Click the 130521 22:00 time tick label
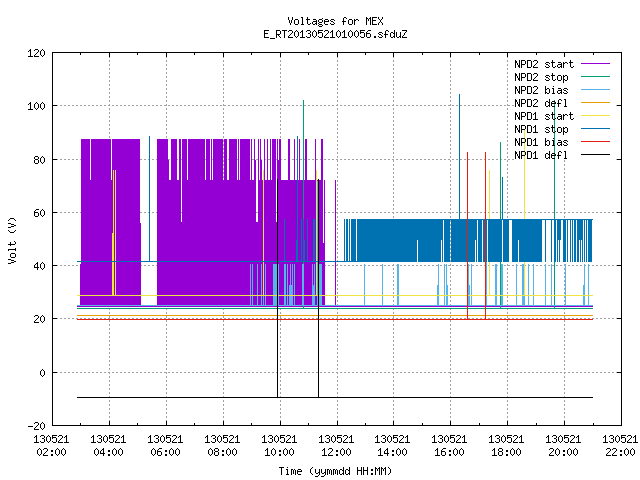 (620, 446)
